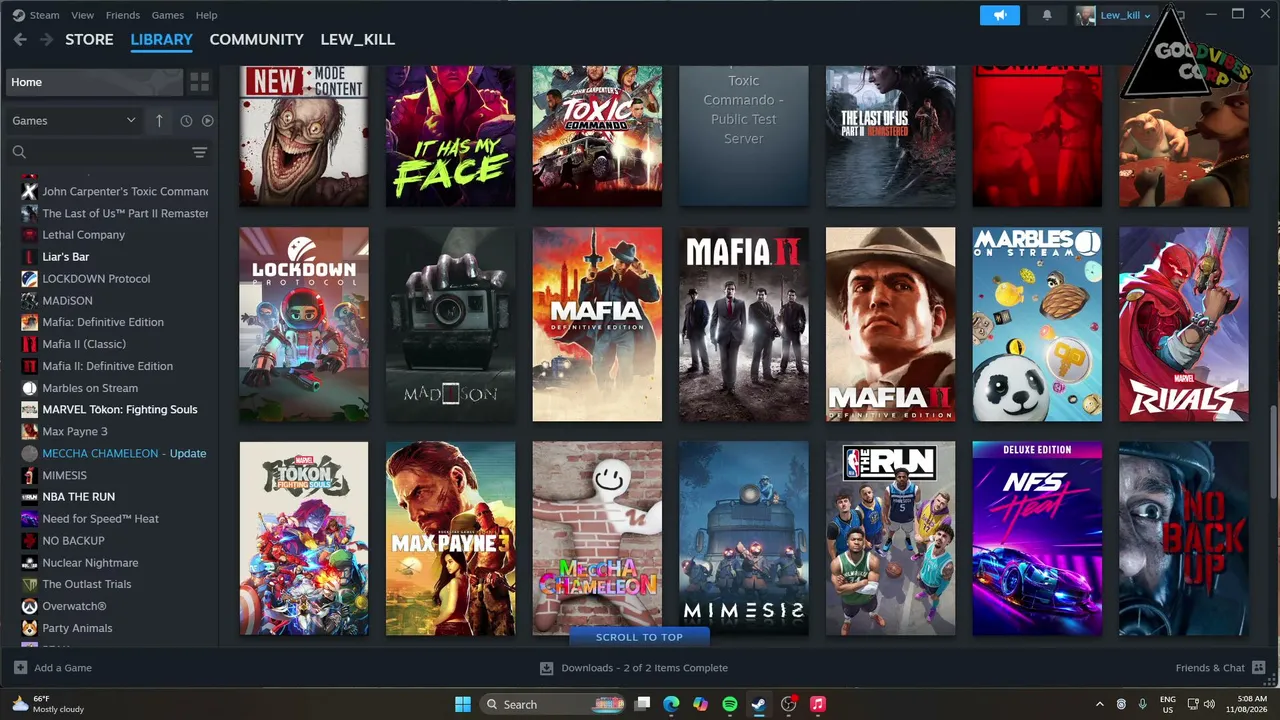Click the Lew_kill profile avatar
The width and height of the screenshot is (1280, 720).
click(x=1086, y=15)
